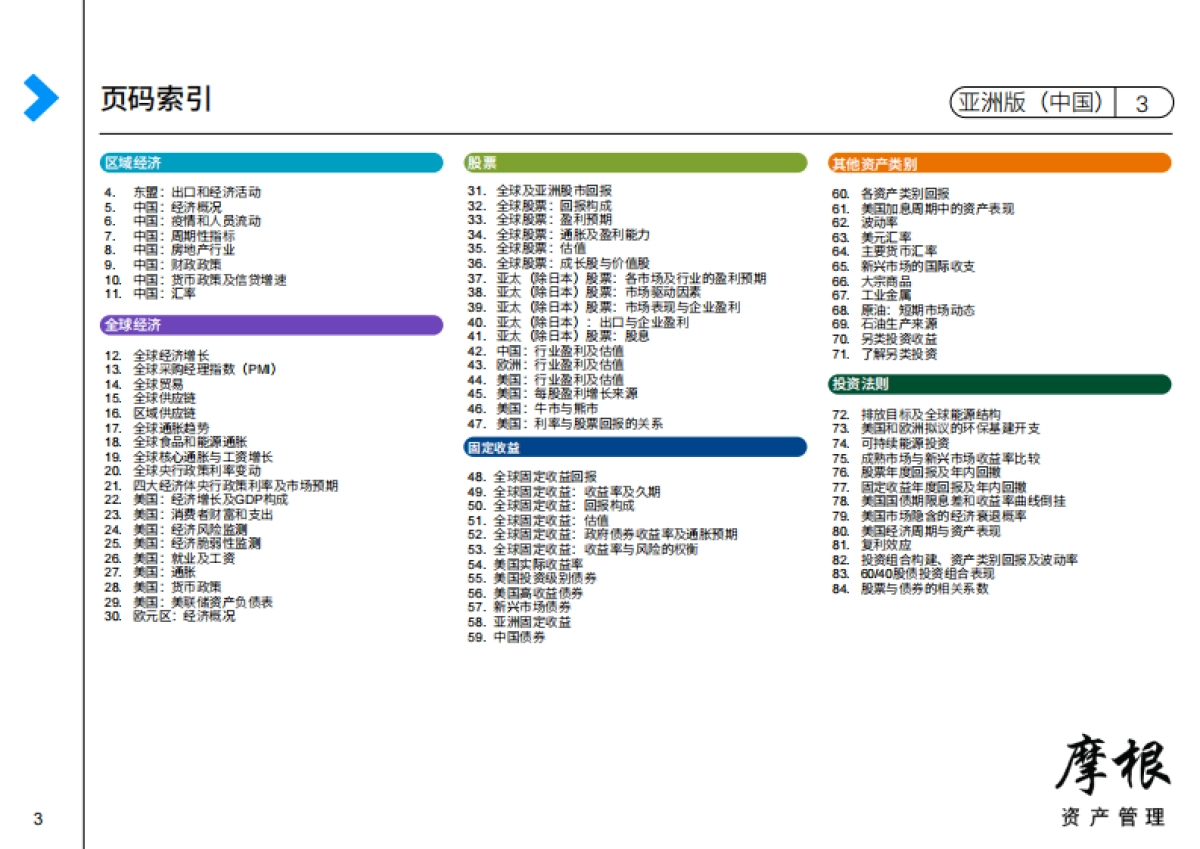
Task: Click the blue chevron arrow icon
Action: point(41,98)
